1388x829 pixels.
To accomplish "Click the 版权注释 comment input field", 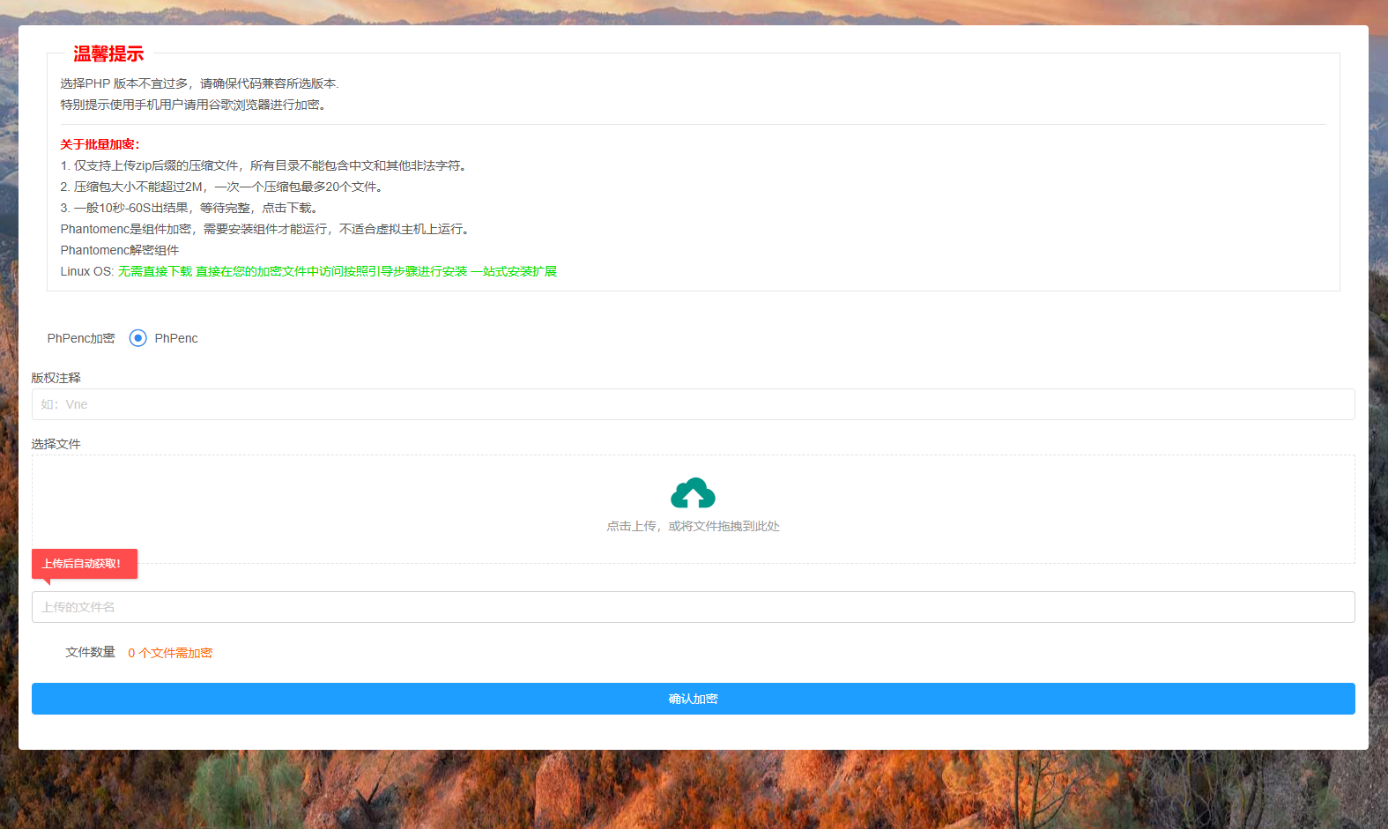I will pos(694,404).
